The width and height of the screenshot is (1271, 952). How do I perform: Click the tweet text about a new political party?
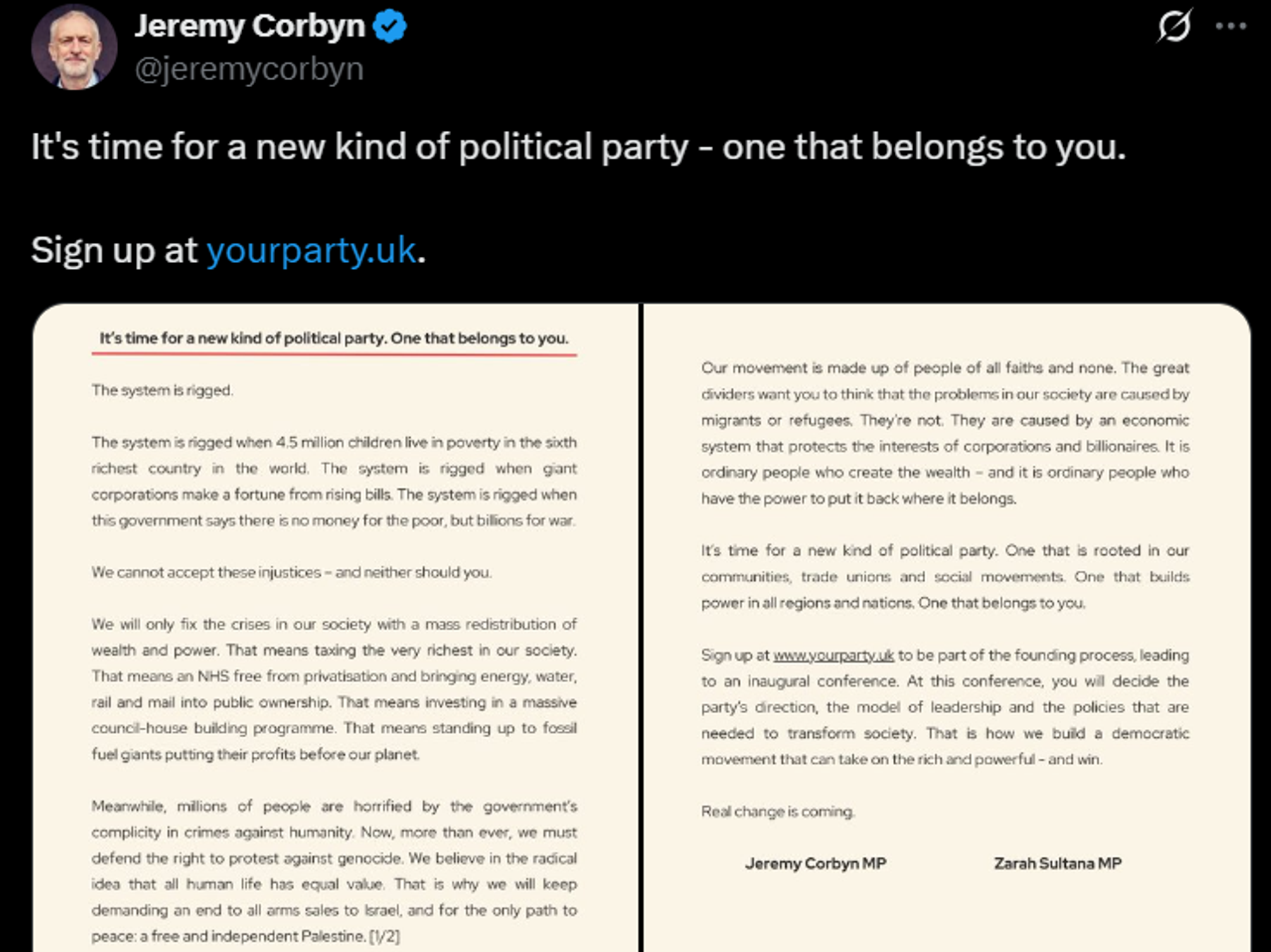pyautogui.click(x=578, y=147)
